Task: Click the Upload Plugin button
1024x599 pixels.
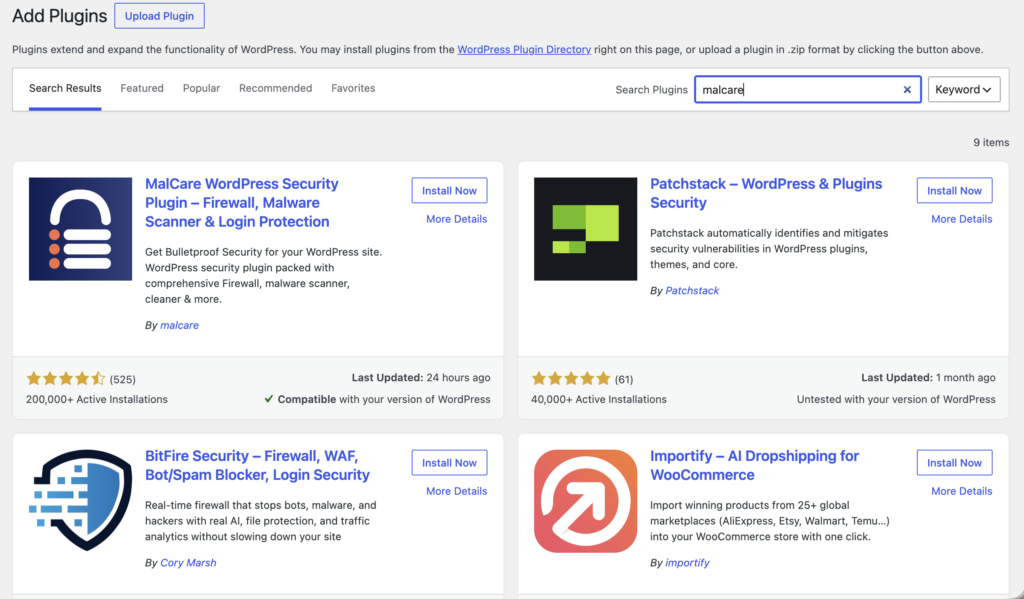Action: pos(159,16)
